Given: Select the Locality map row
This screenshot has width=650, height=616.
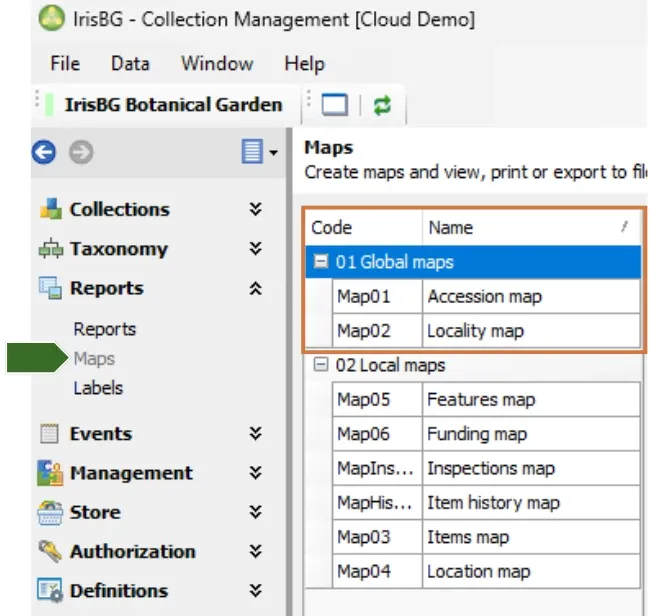Looking at the screenshot, I should [486, 331].
